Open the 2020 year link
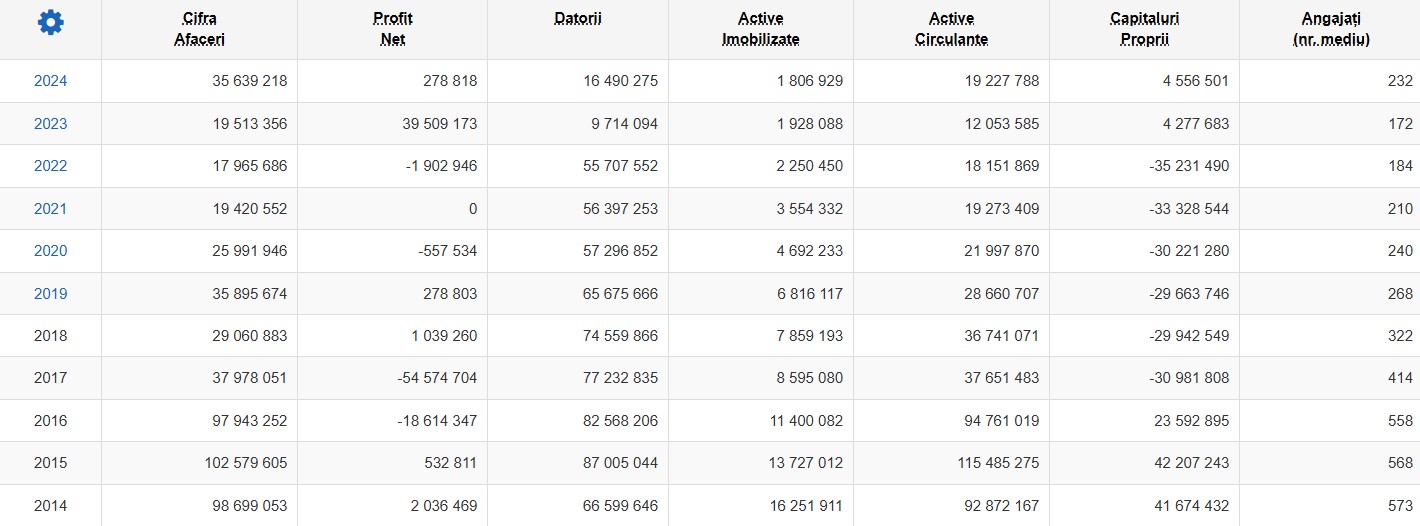1420x526 pixels. 51,251
